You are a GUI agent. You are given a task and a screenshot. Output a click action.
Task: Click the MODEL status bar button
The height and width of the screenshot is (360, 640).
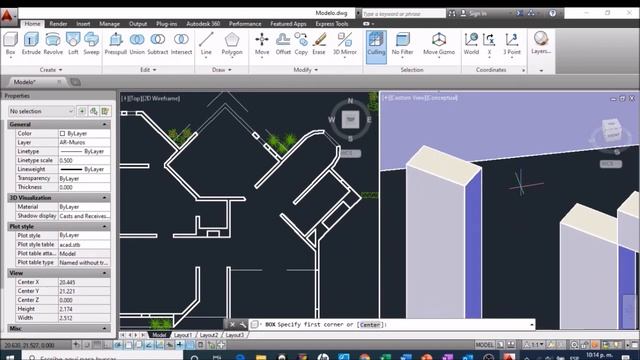click(x=484, y=345)
